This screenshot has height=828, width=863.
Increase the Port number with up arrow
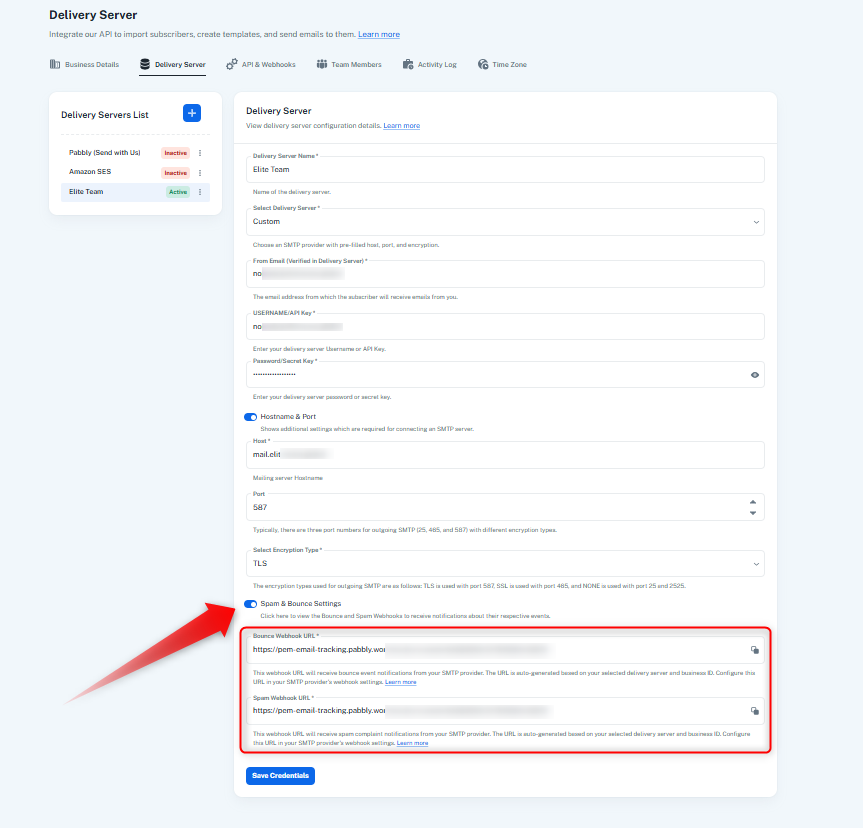click(x=753, y=502)
